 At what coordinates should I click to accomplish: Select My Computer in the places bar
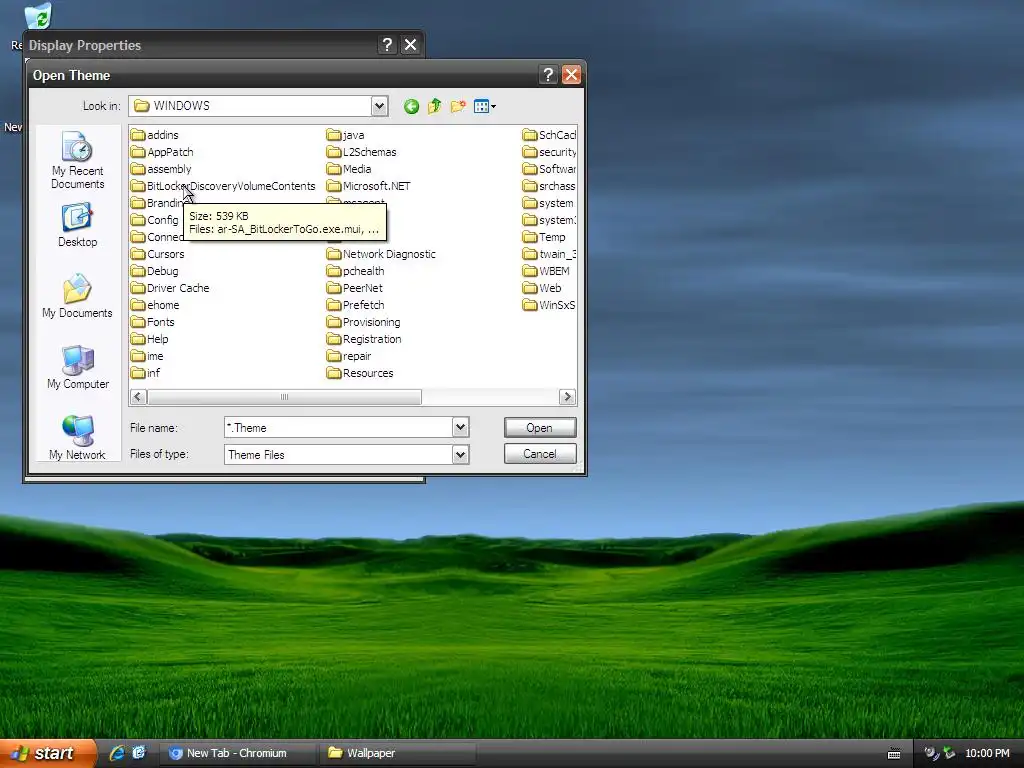[x=77, y=367]
